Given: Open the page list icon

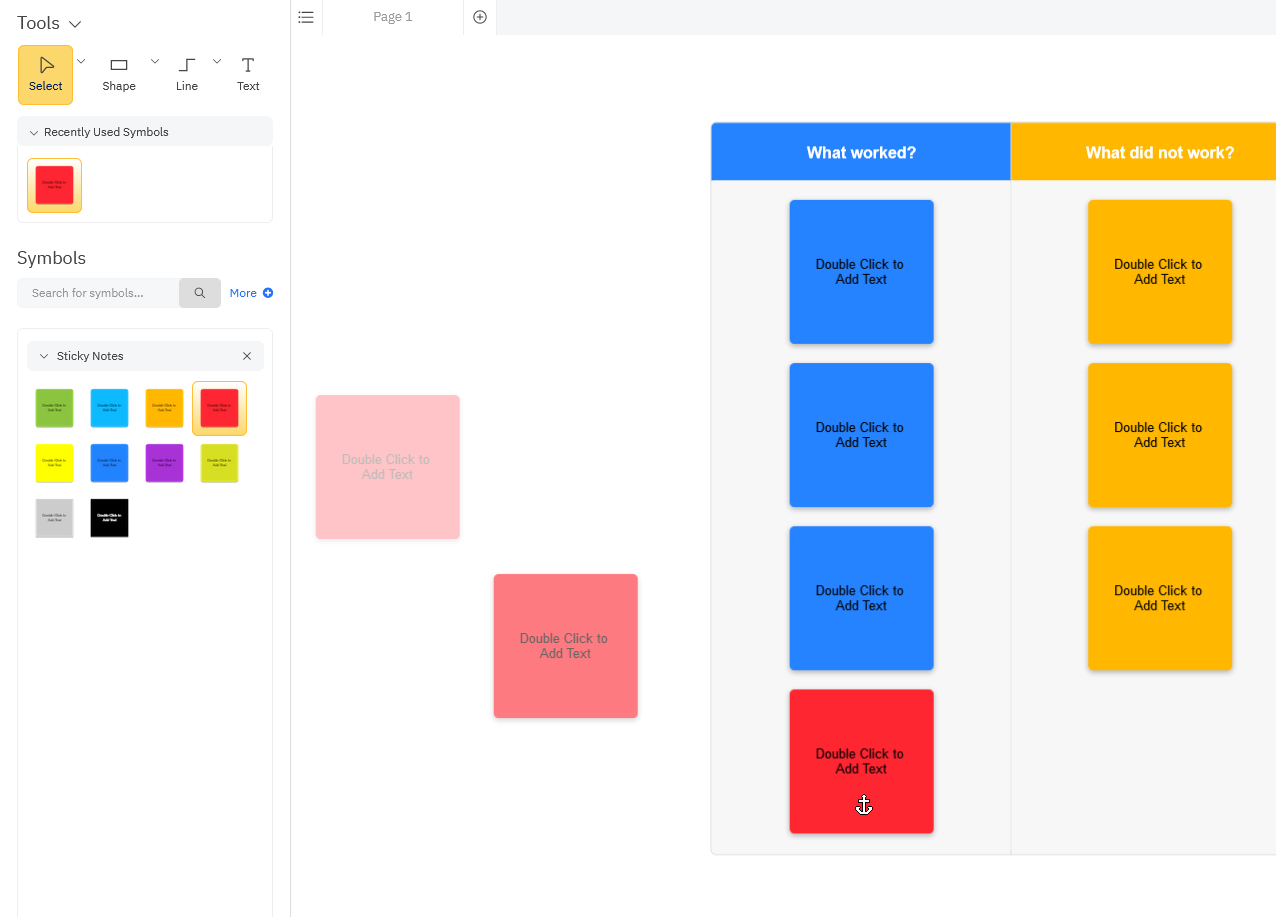Looking at the screenshot, I should tap(306, 17).
